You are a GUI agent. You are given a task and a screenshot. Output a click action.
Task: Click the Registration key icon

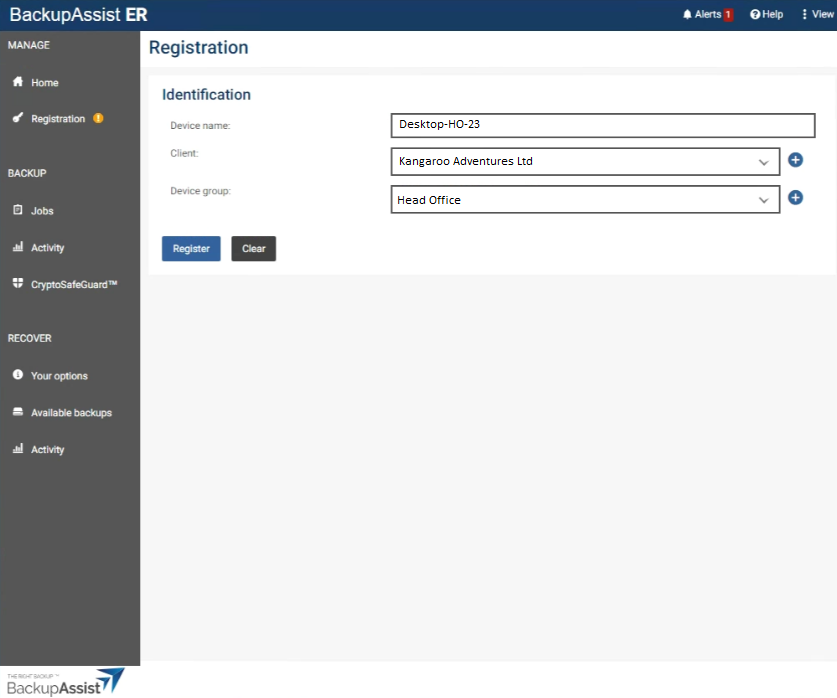click(18, 118)
